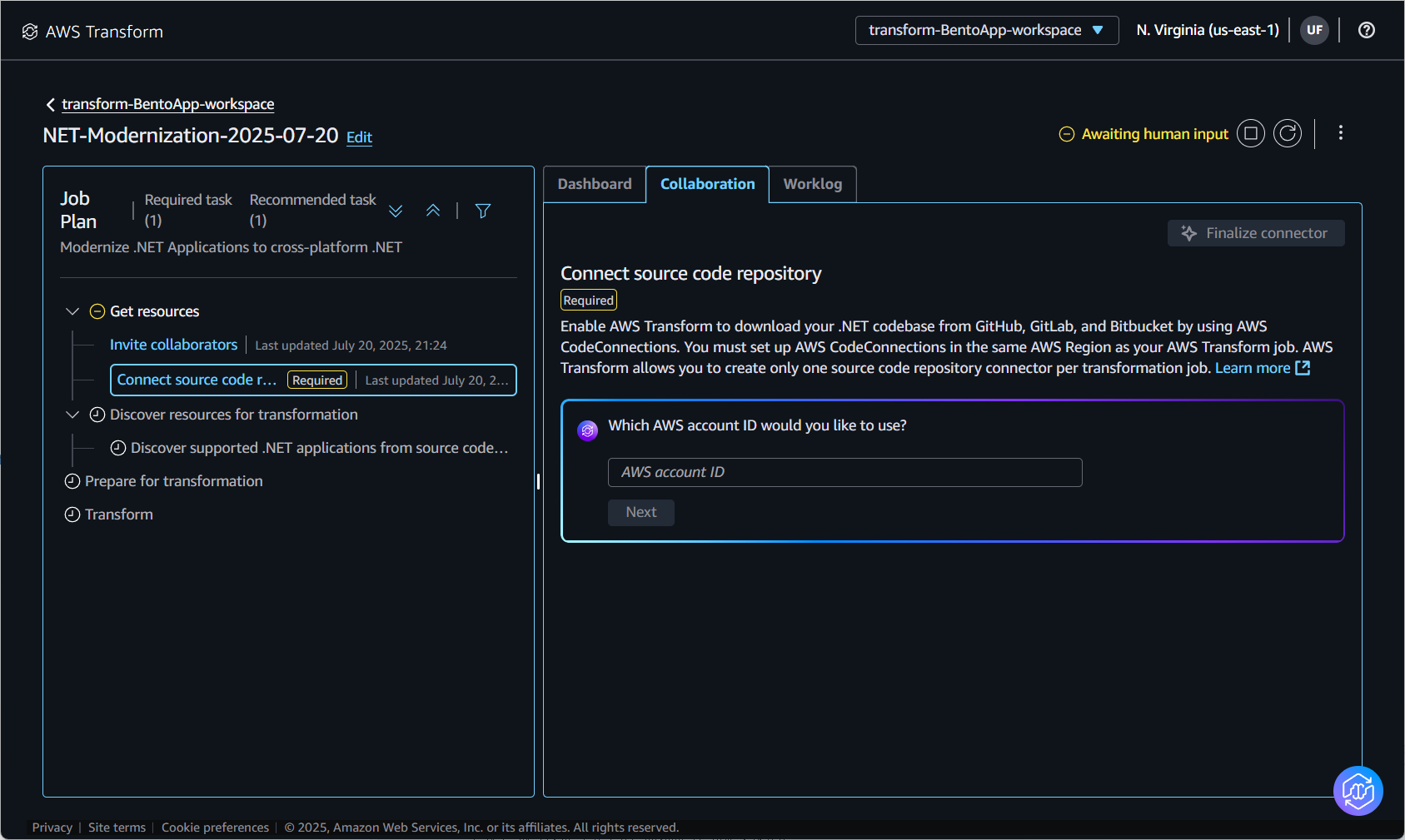Click the Connect source code repository heading
This screenshot has height=840, width=1405.
click(691, 274)
